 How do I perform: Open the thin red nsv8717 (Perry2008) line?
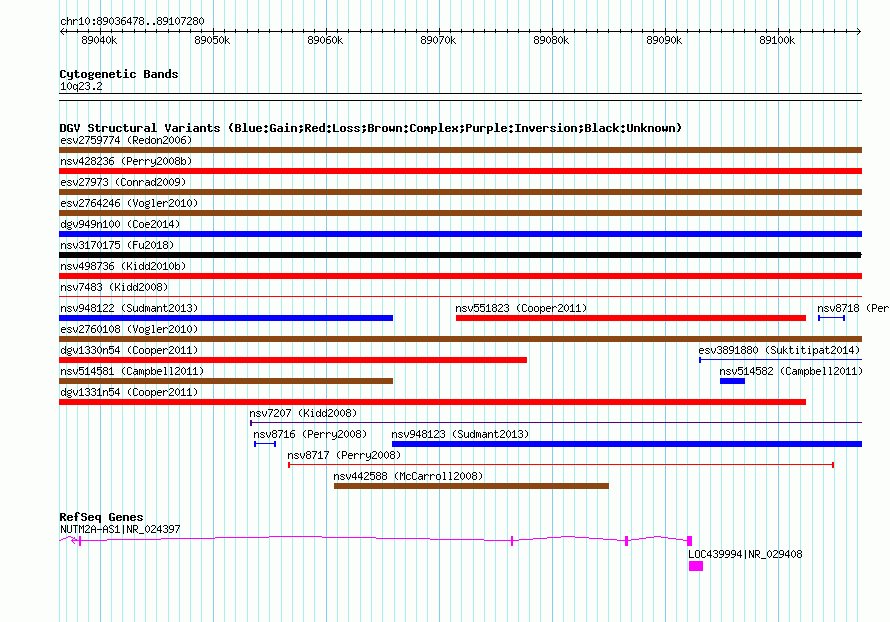coord(561,465)
